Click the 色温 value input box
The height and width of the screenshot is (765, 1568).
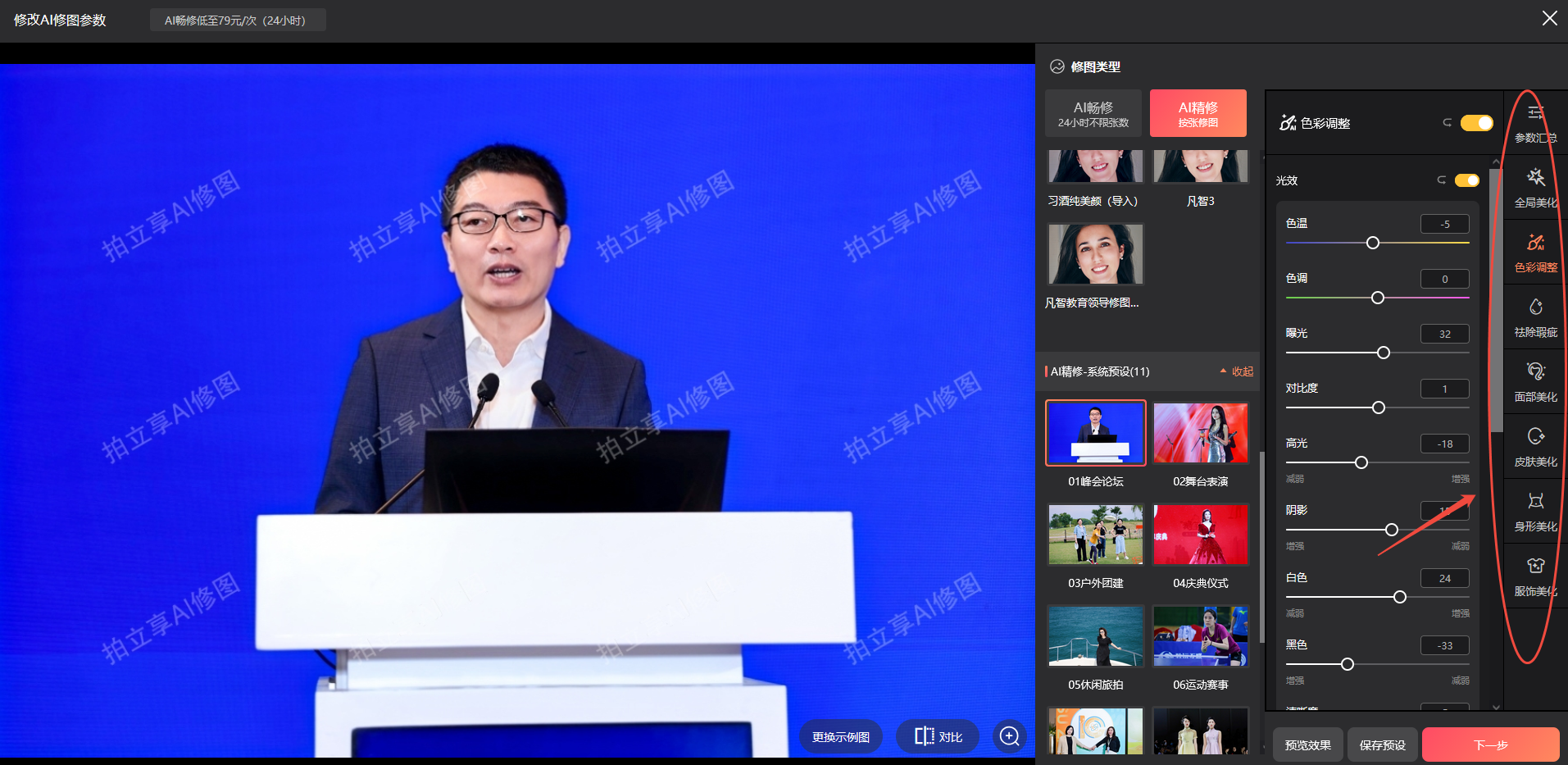tap(1444, 224)
